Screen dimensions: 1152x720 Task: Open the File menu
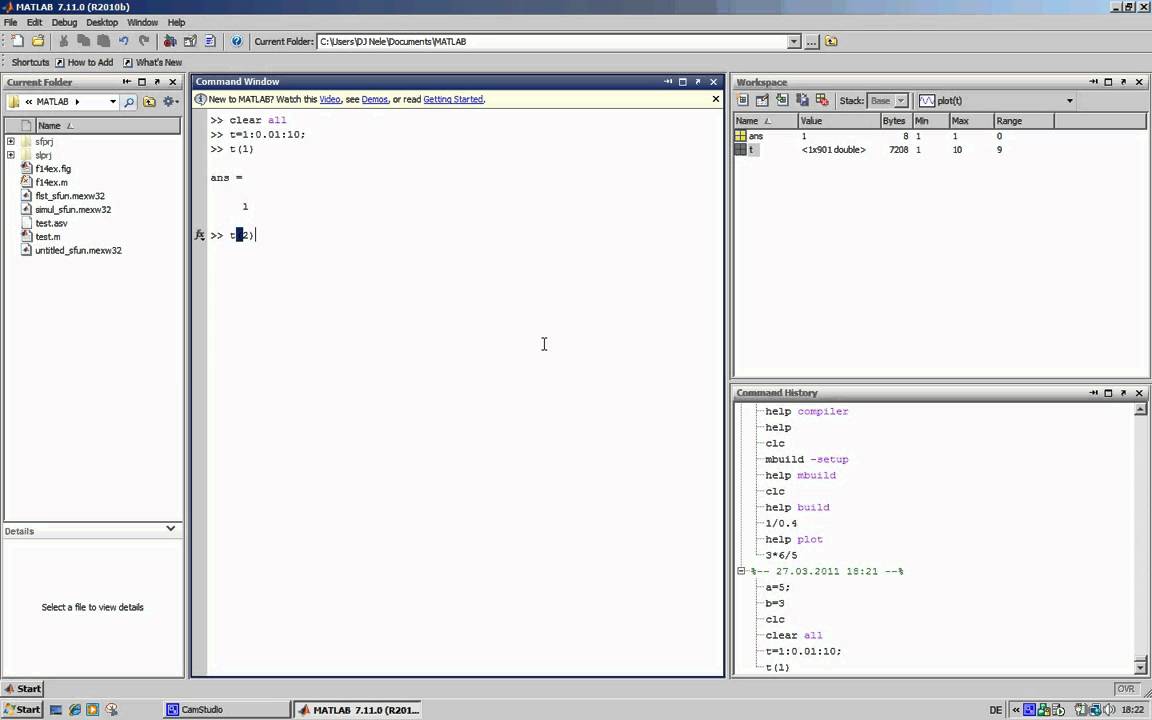10,22
